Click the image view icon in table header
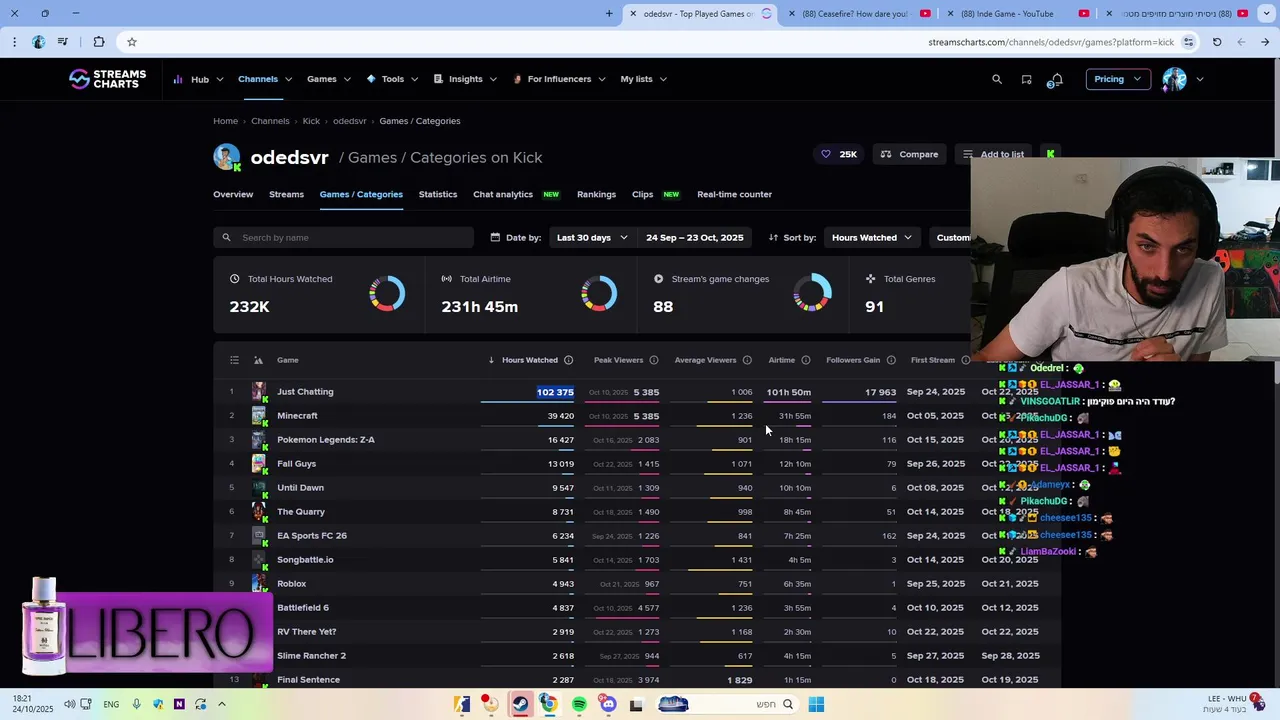The height and width of the screenshot is (720, 1280). (x=258, y=360)
